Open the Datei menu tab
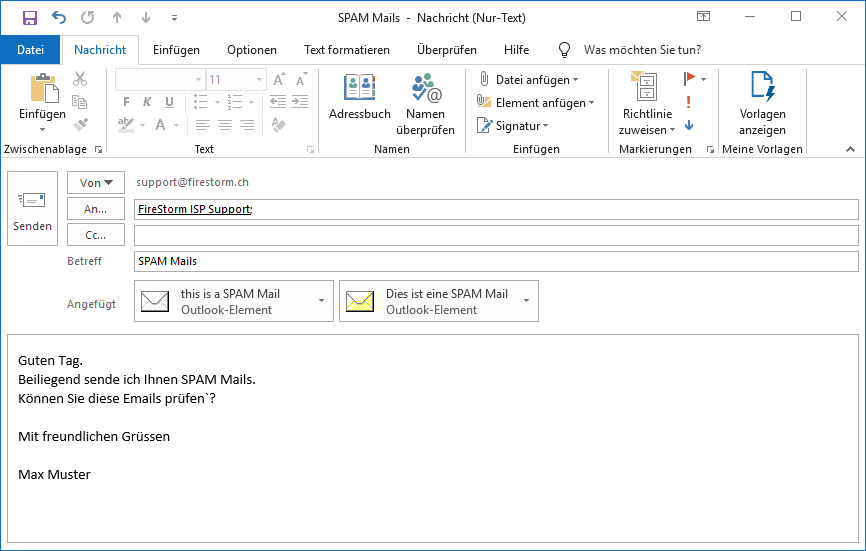The height and width of the screenshot is (551, 866). point(30,50)
